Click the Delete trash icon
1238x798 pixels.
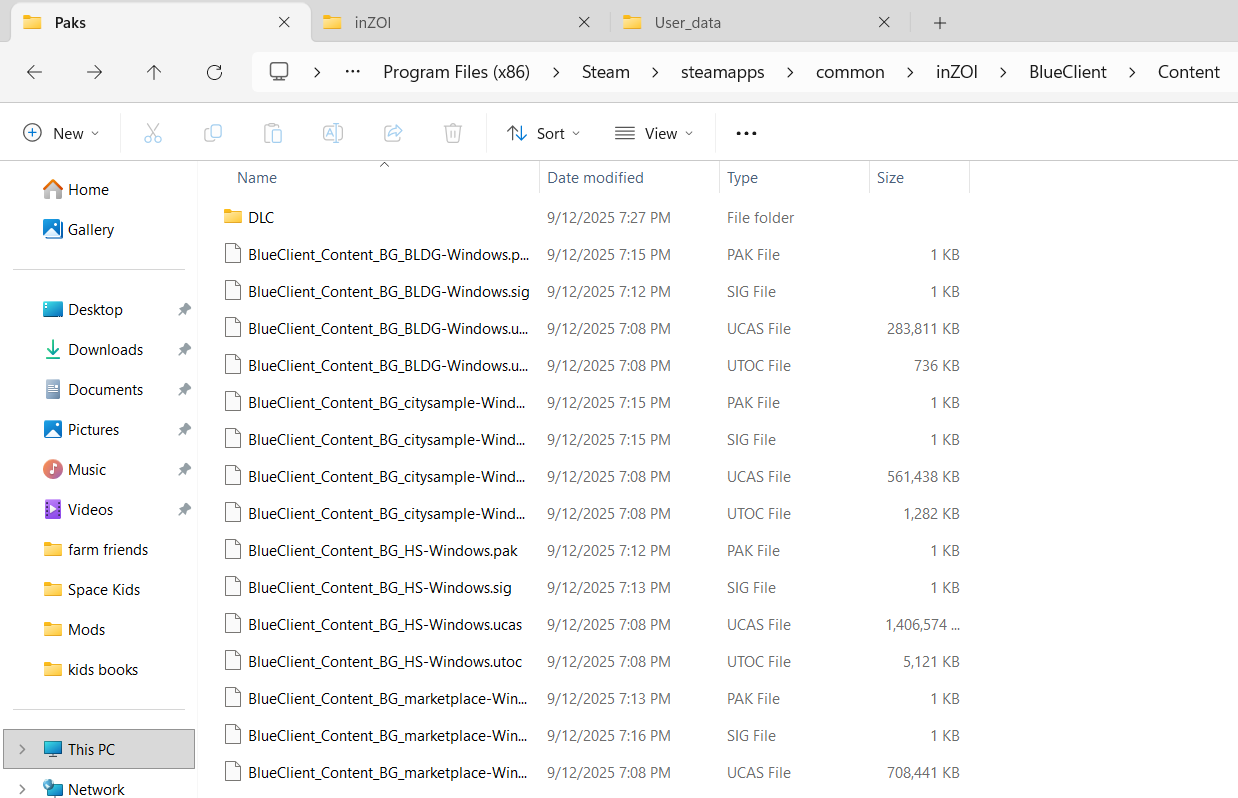453,133
